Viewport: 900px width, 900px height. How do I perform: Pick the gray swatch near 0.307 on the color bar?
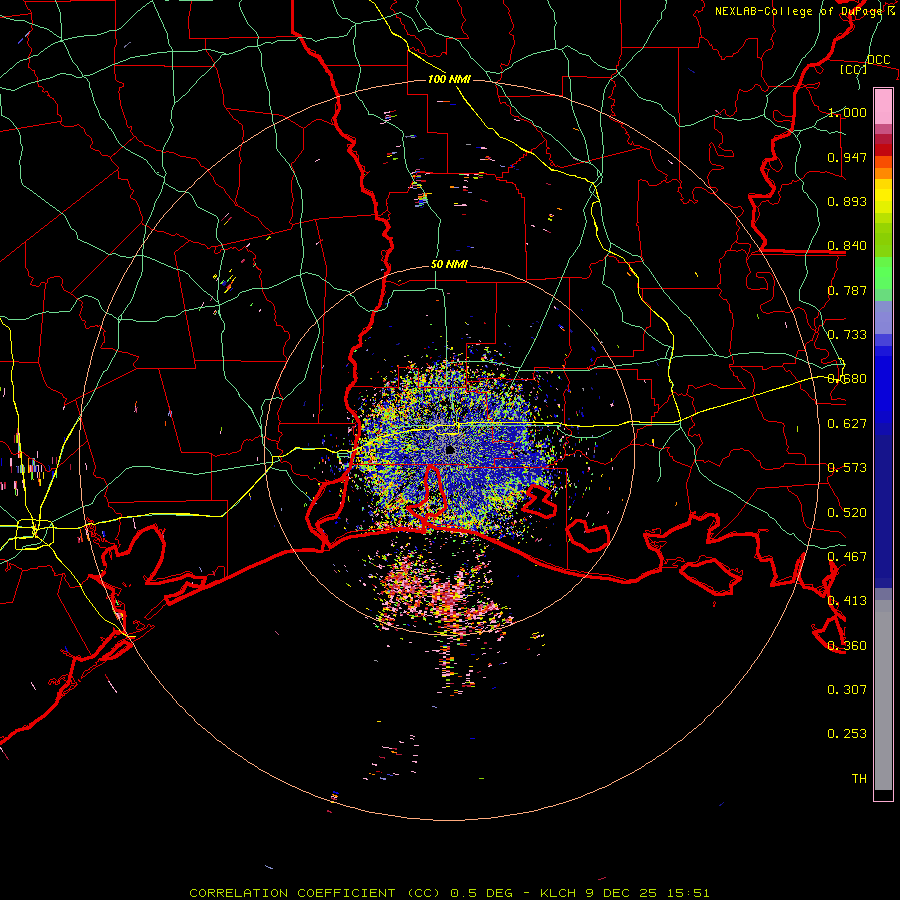click(883, 700)
